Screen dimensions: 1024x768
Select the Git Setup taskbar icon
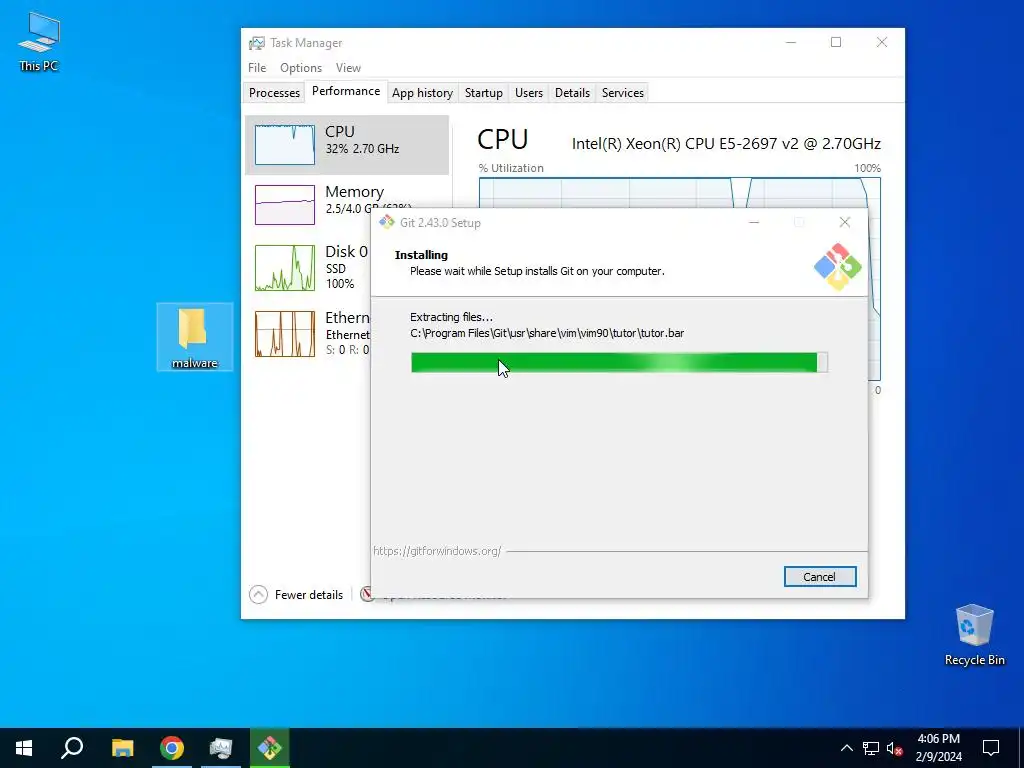[x=269, y=748]
